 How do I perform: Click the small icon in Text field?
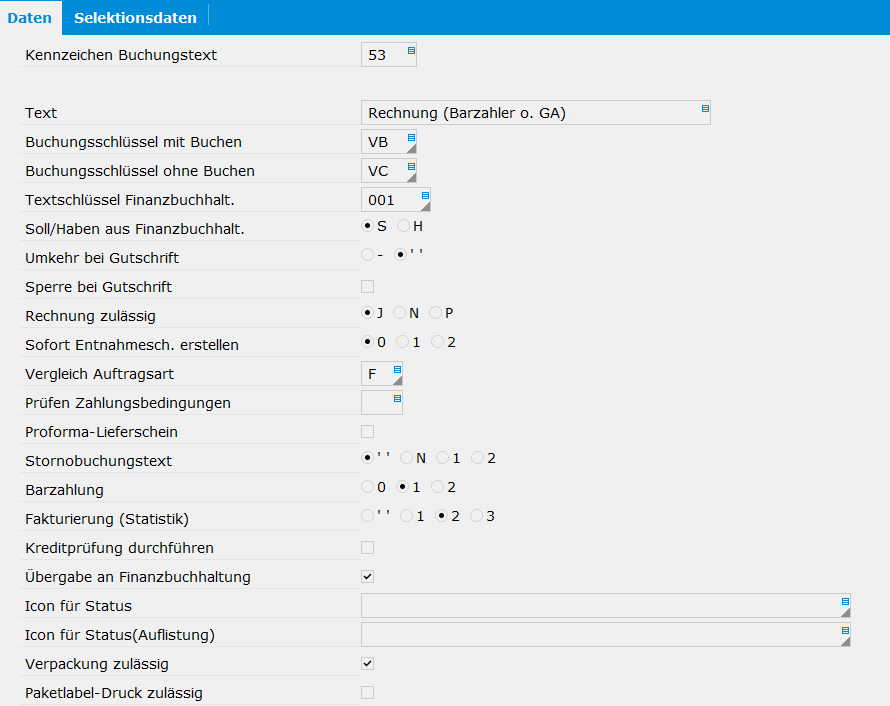(705, 108)
